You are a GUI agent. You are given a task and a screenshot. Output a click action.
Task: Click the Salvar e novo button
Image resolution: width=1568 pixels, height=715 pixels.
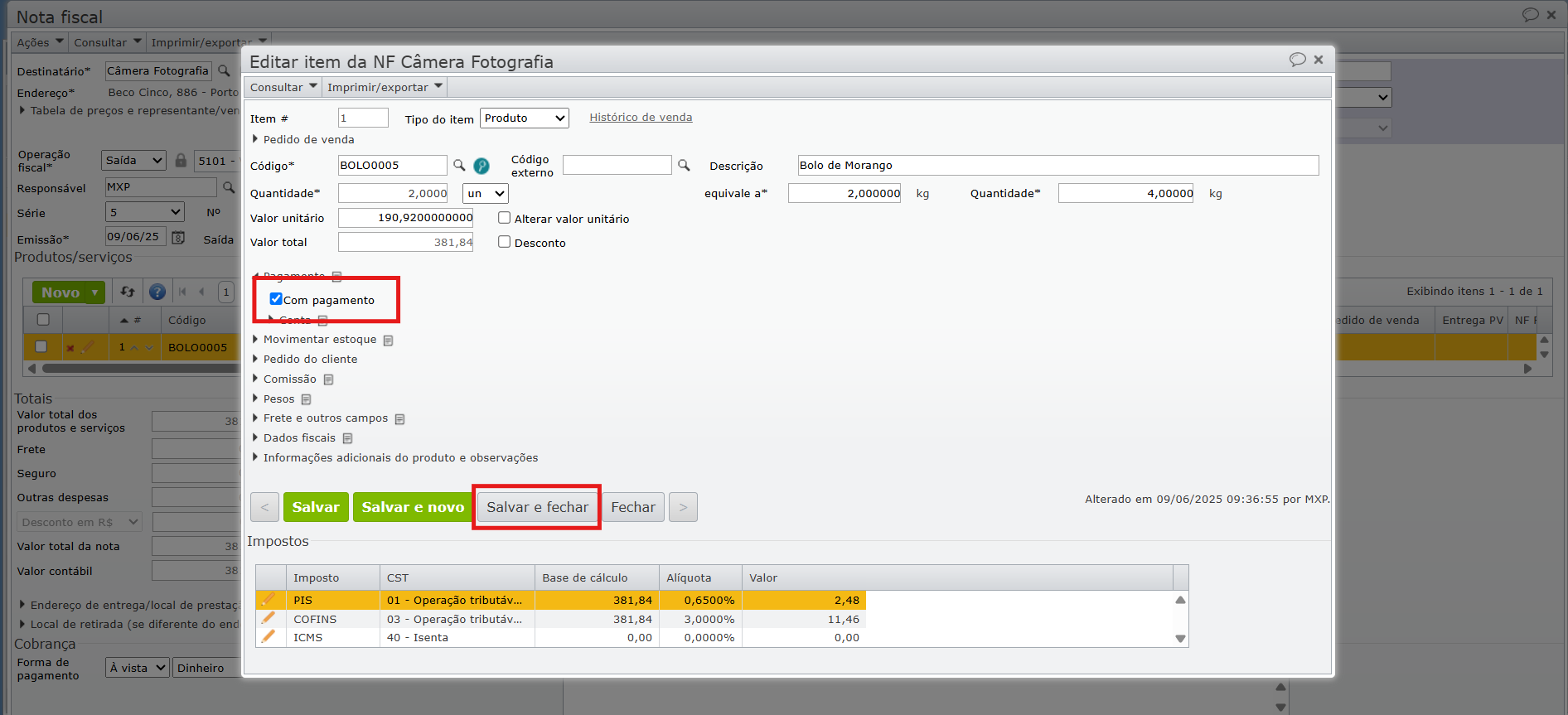[x=413, y=507]
